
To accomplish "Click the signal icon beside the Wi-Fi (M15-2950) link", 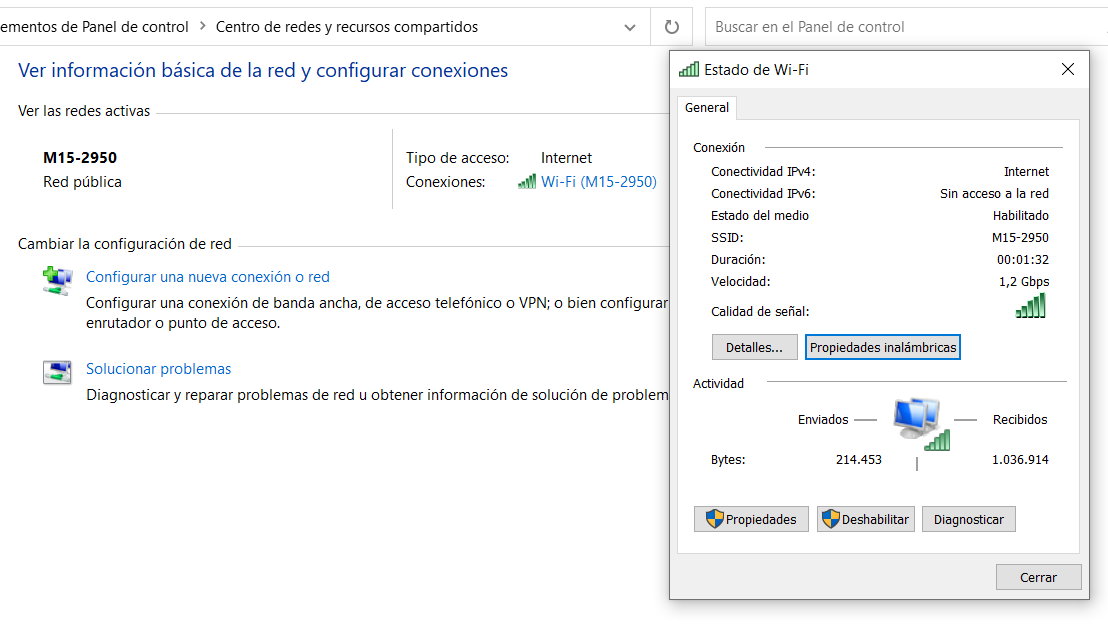I will (x=527, y=182).
